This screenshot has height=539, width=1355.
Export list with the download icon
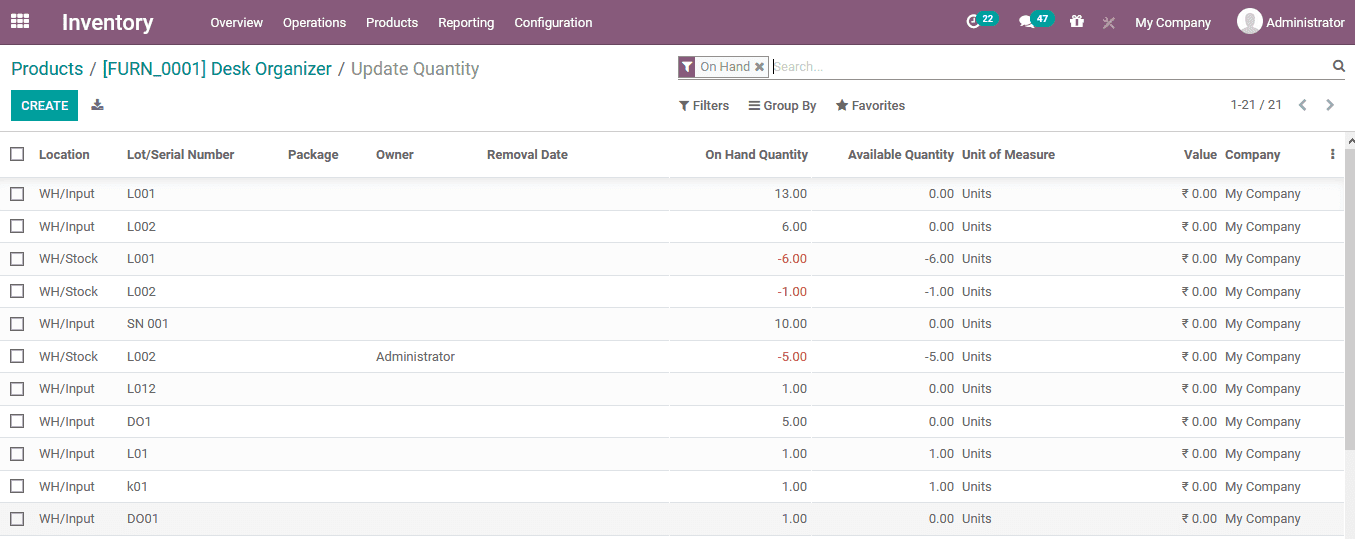pyautogui.click(x=97, y=105)
